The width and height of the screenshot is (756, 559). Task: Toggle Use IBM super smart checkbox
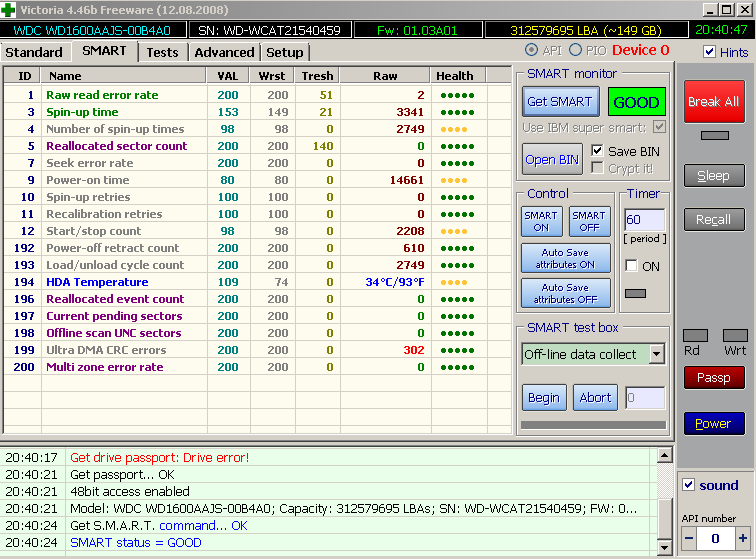tap(659, 127)
